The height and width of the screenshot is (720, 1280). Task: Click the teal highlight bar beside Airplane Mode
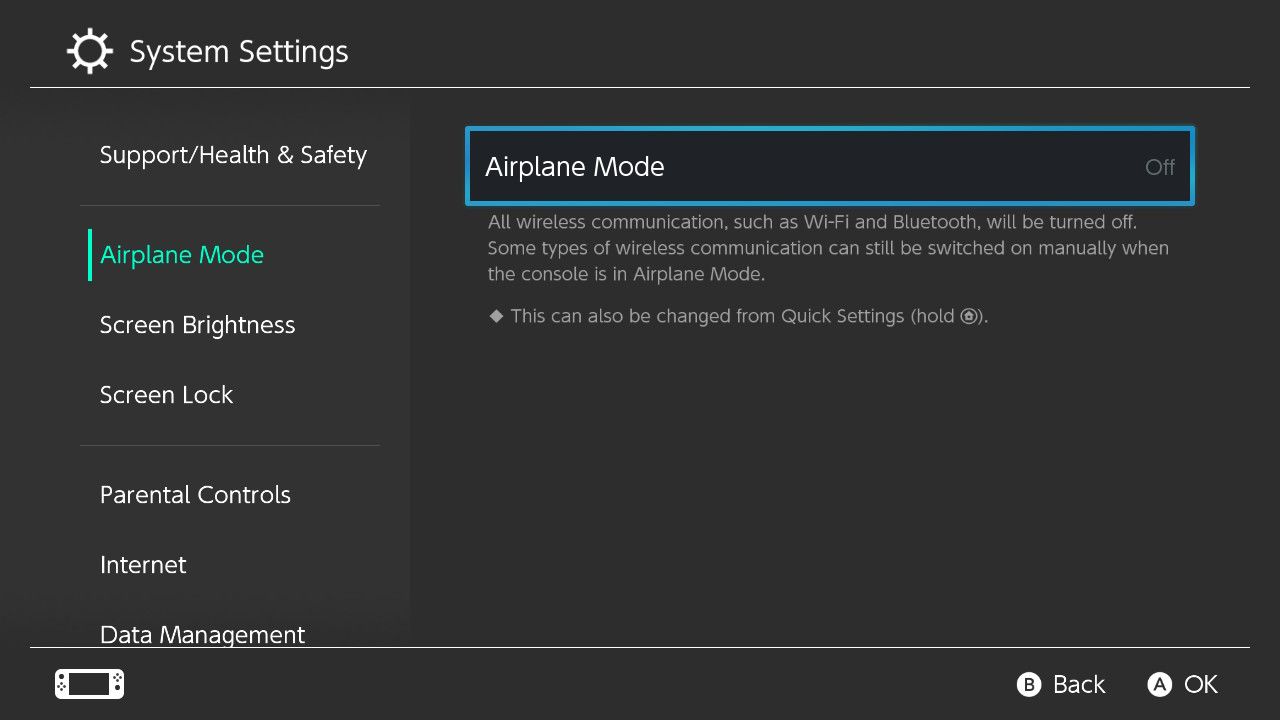tap(91, 255)
